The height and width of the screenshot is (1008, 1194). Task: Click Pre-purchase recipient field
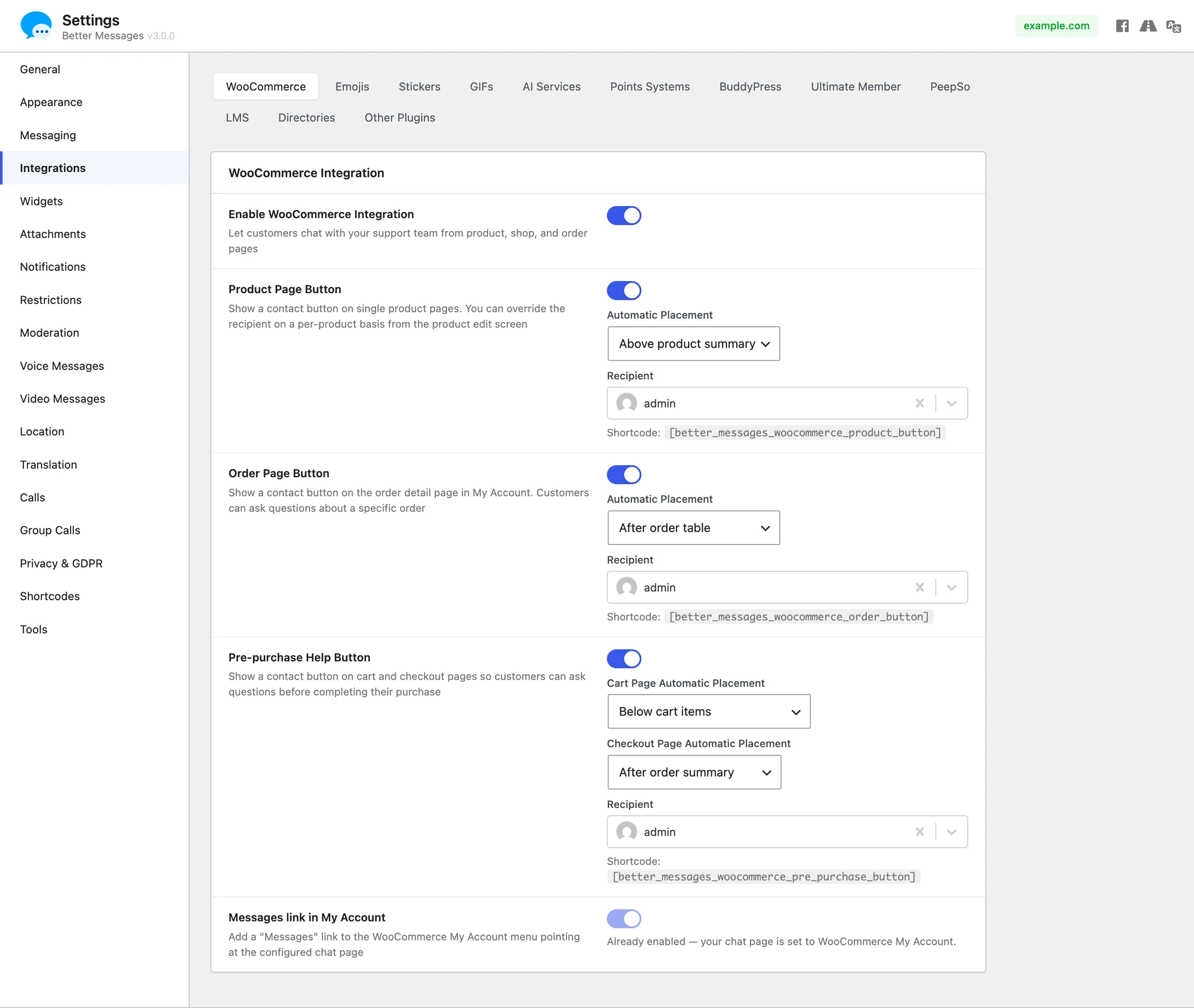(787, 832)
